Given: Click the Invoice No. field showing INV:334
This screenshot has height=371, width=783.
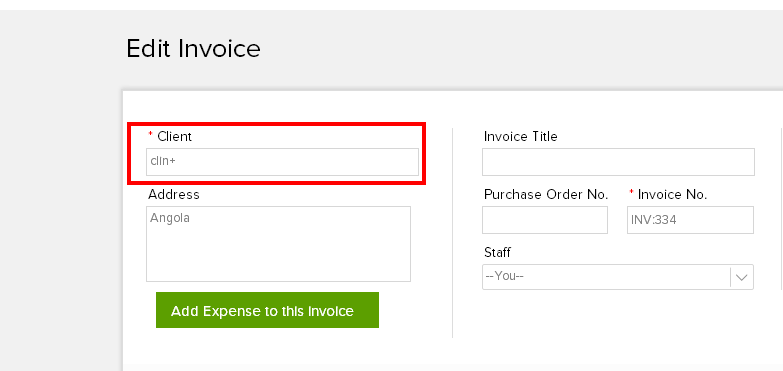Looking at the screenshot, I should point(690,220).
